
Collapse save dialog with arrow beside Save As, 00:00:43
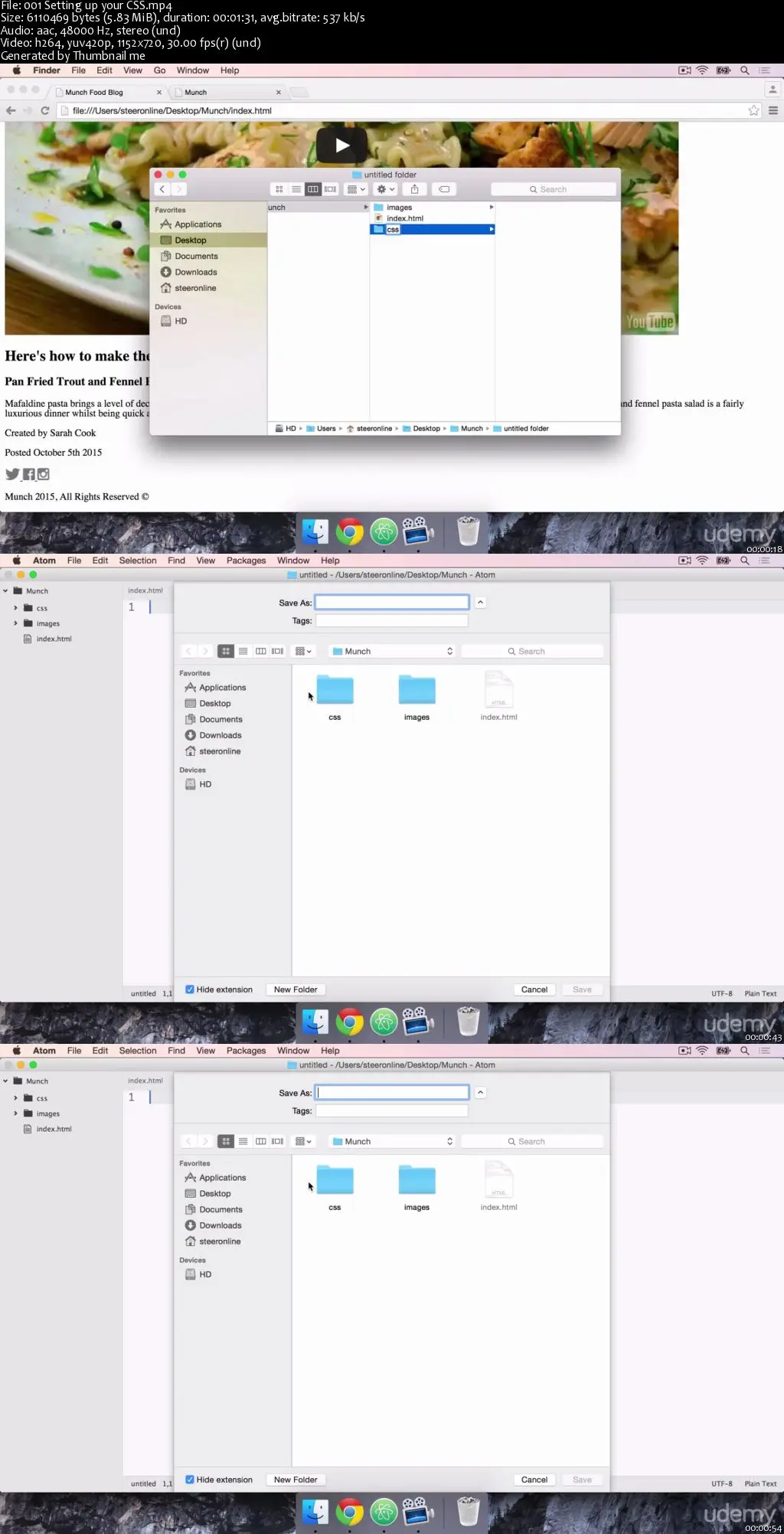pyautogui.click(x=480, y=603)
